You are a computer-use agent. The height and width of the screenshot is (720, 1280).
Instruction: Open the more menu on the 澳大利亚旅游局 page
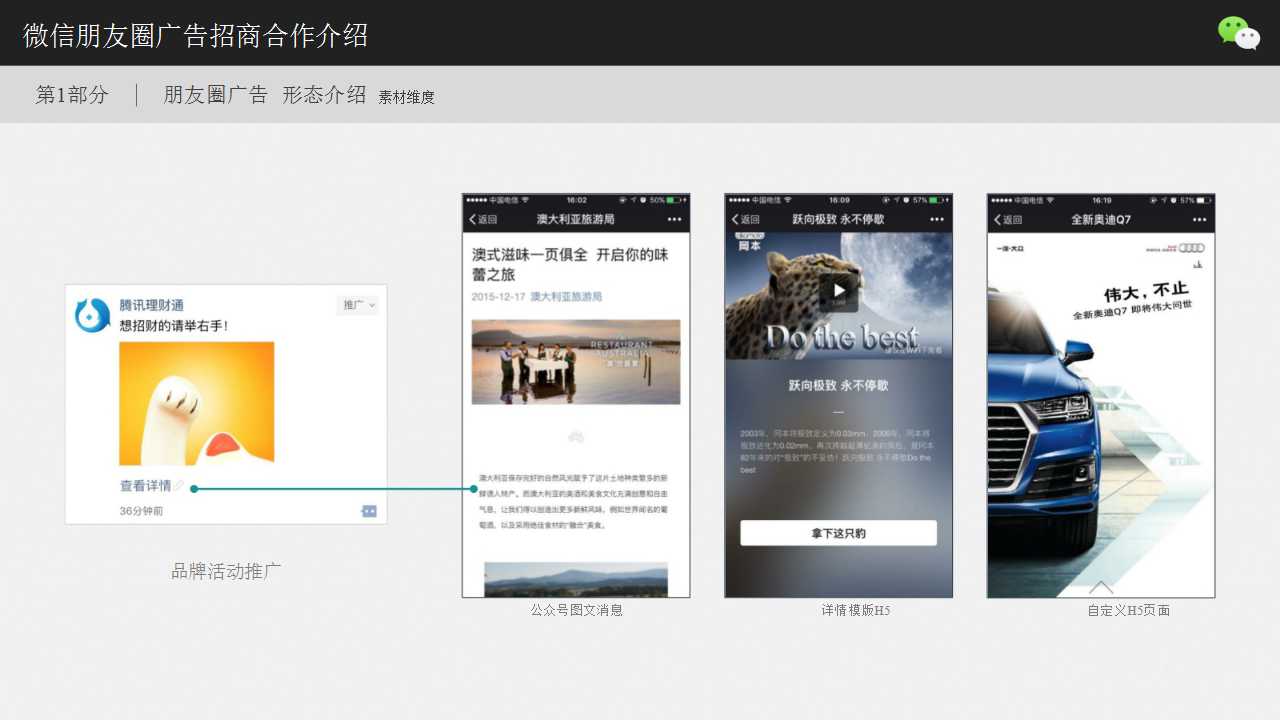[x=674, y=220]
